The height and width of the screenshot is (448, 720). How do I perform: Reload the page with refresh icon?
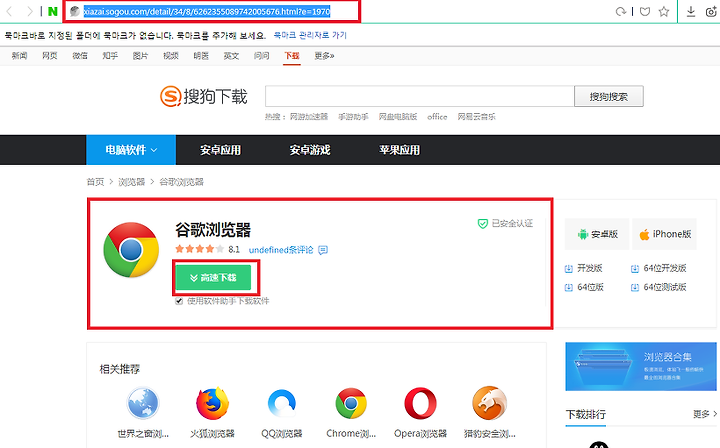[x=621, y=11]
